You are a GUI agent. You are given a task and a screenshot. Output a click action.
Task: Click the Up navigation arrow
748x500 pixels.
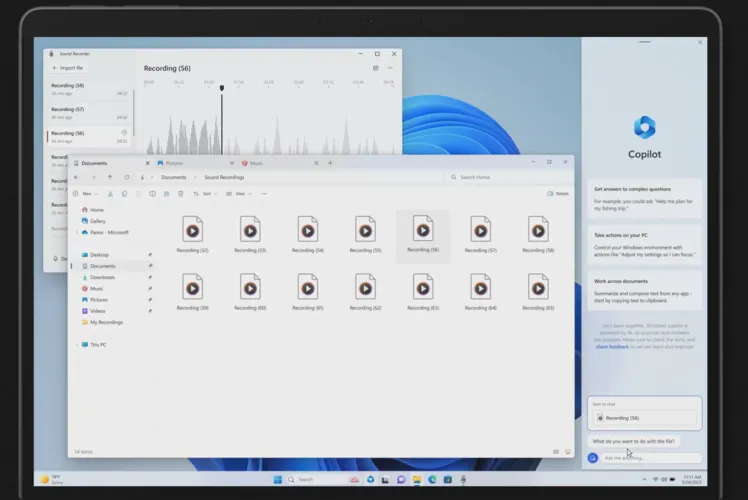point(110,177)
